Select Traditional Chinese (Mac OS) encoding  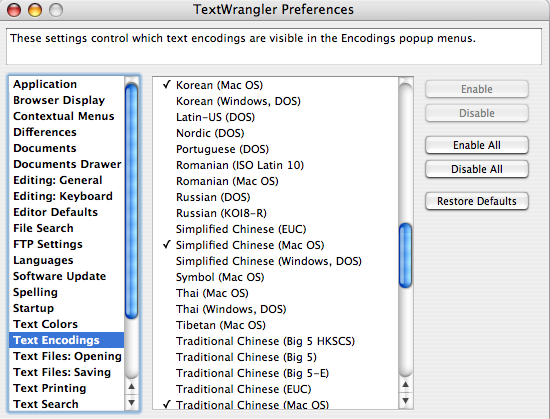click(276, 404)
